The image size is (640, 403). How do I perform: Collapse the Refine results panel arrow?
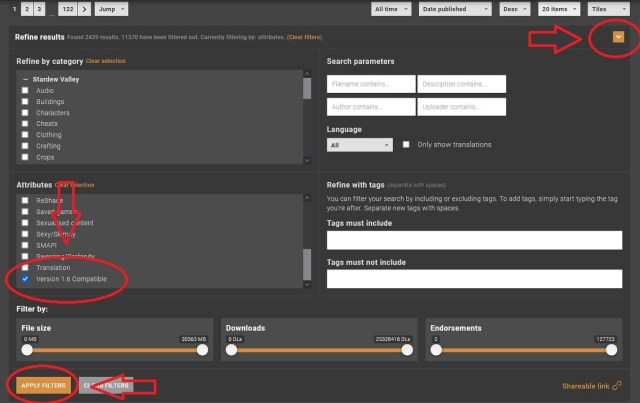[618, 37]
